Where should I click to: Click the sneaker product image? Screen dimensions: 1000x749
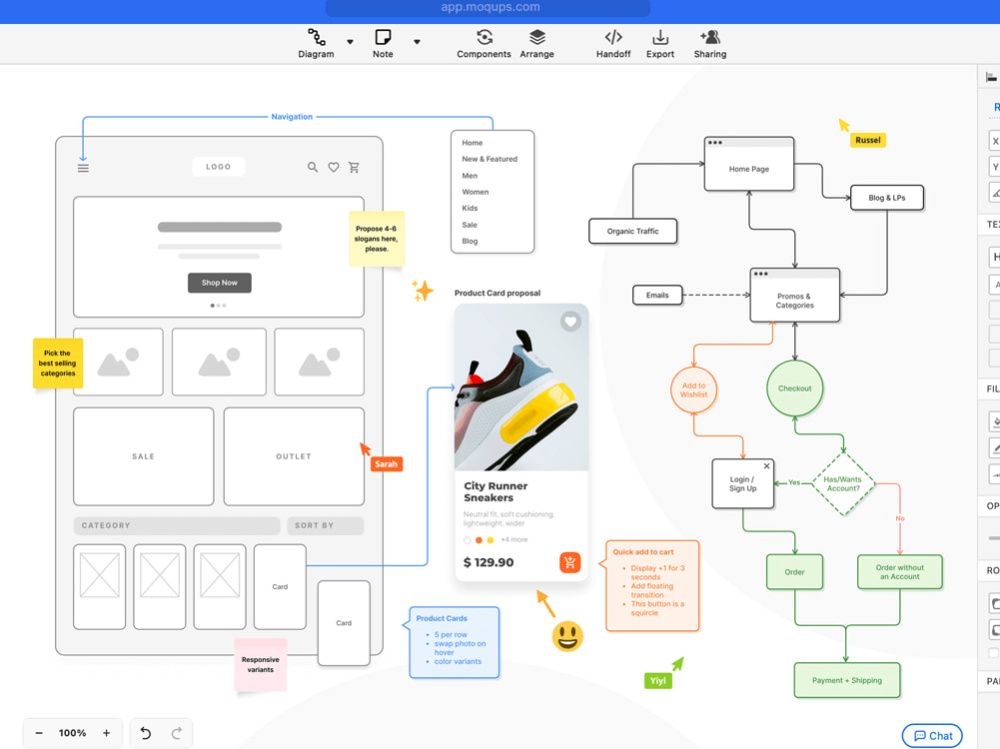[x=521, y=388]
